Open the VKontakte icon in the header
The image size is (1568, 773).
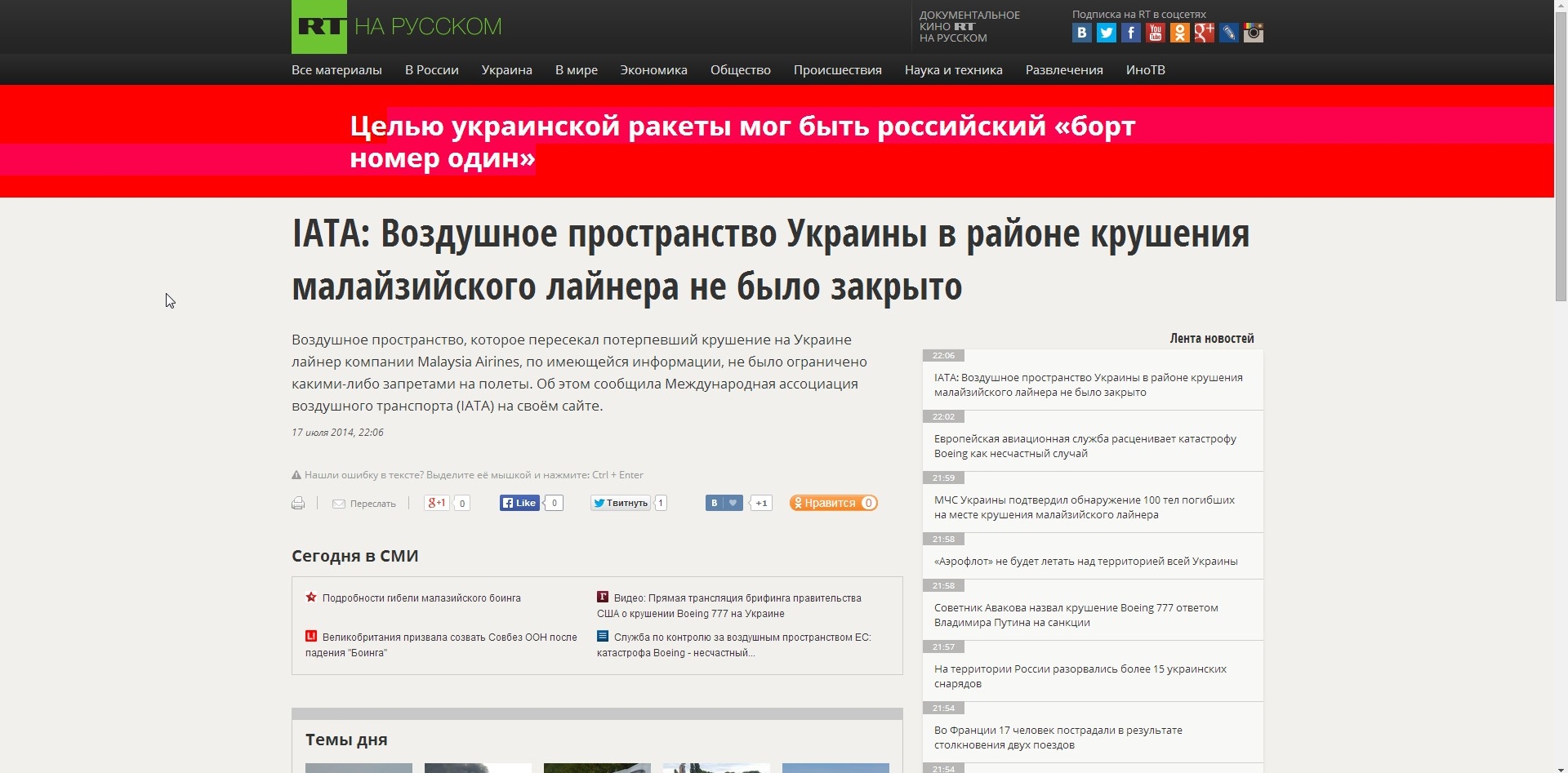1081,33
